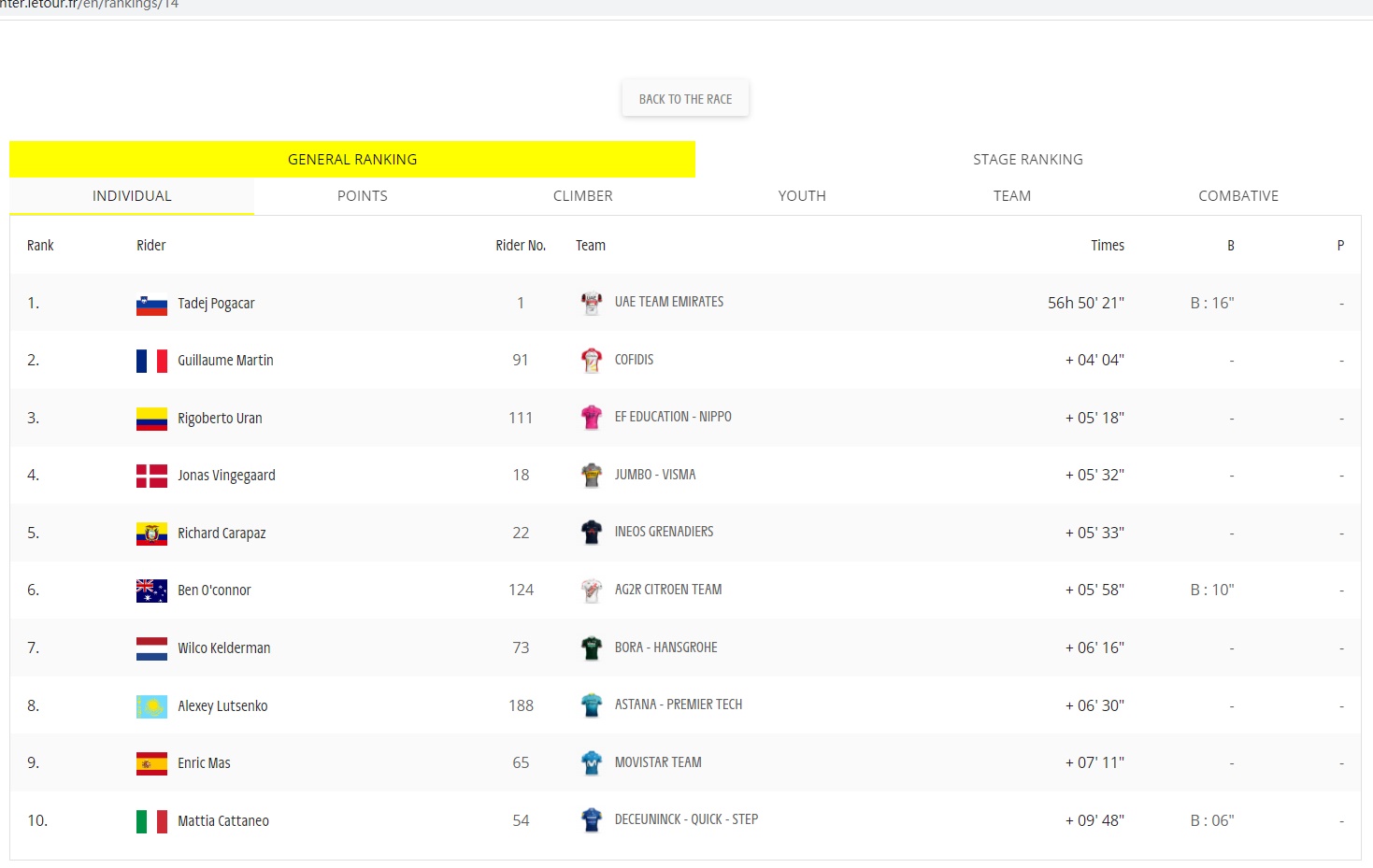
Task: Open JUMBO - VISMA team link
Action: coord(655,475)
